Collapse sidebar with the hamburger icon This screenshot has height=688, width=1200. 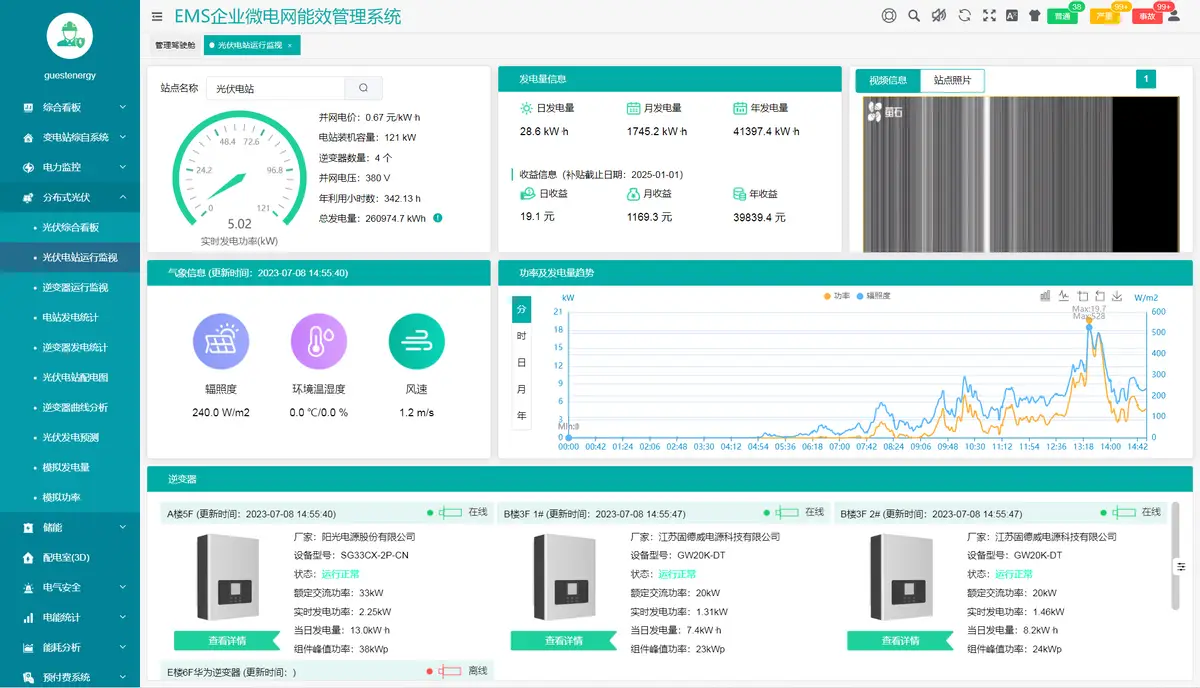[157, 16]
